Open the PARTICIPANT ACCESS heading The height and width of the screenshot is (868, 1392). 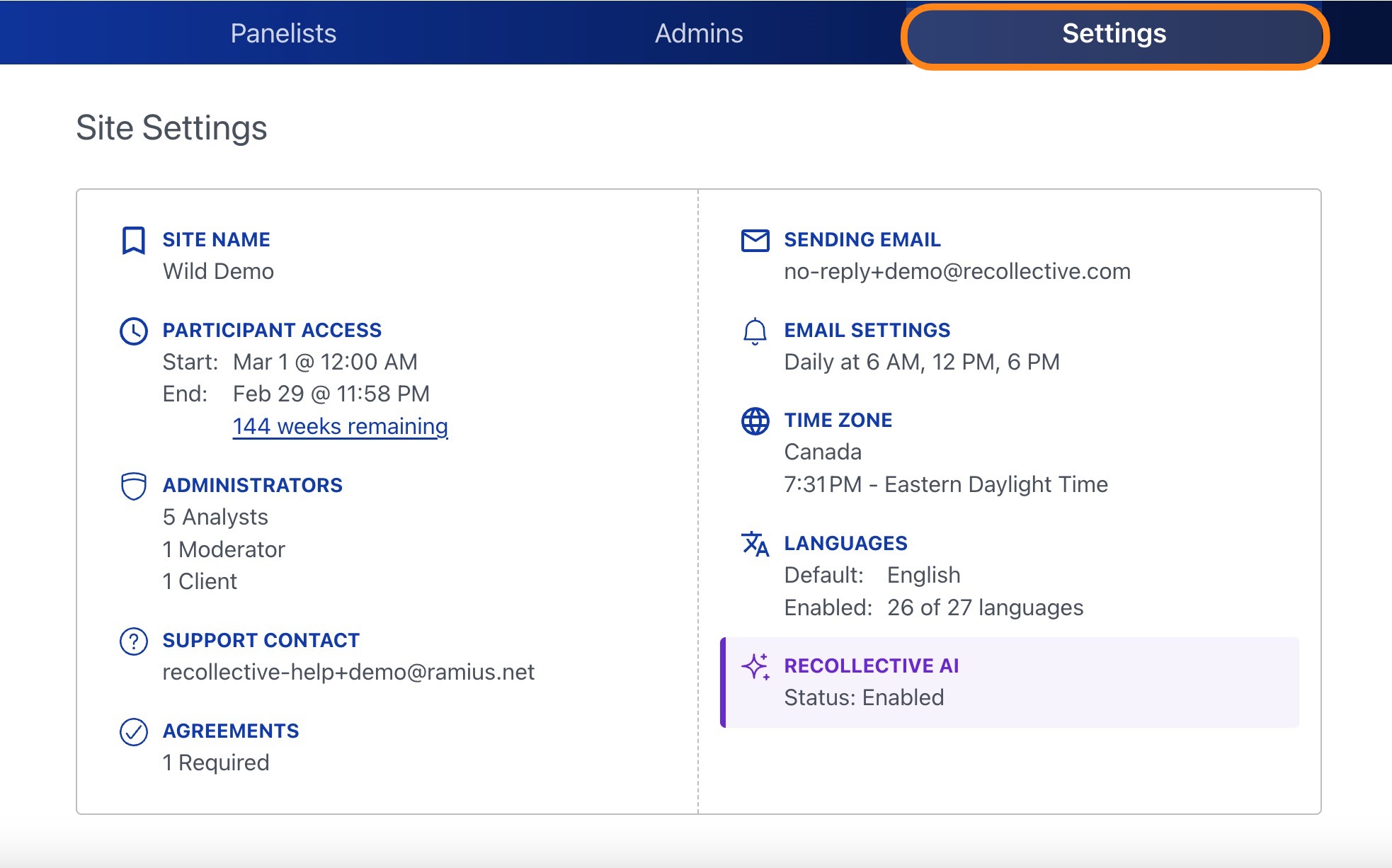272,330
